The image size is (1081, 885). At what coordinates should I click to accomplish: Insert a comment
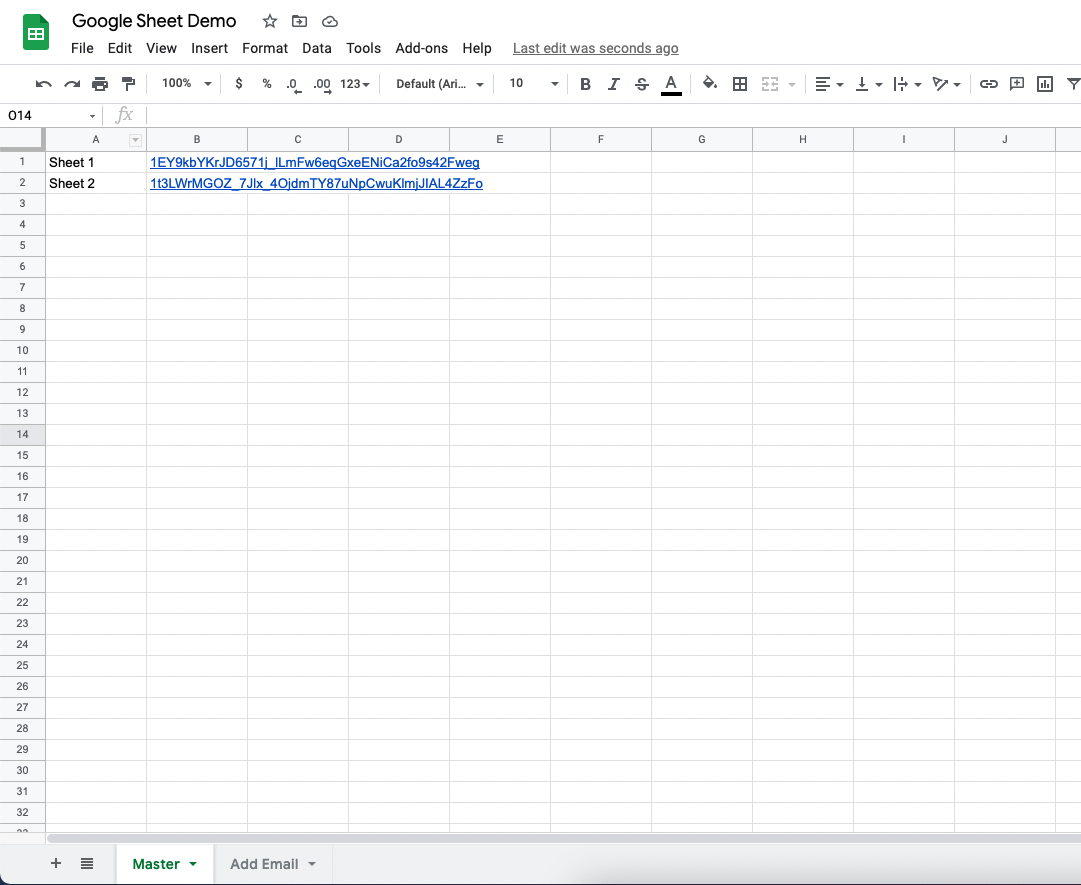[1016, 84]
